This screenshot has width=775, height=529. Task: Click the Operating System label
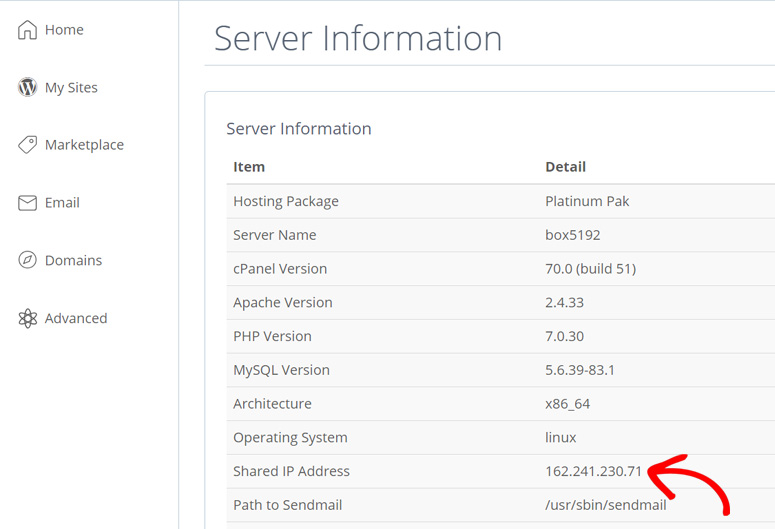(290, 438)
